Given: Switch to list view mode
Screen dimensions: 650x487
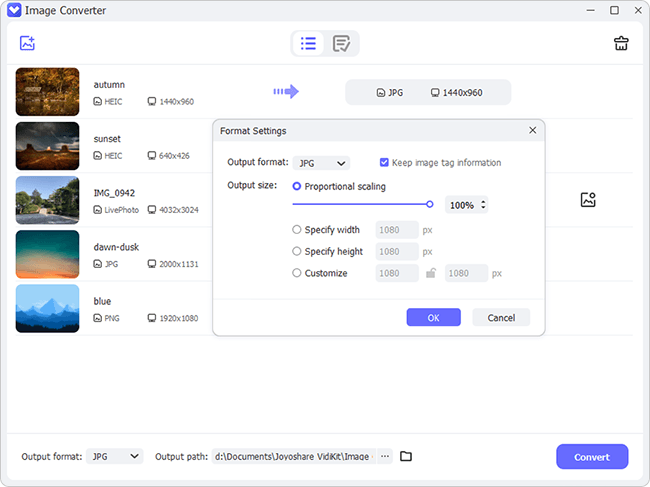Looking at the screenshot, I should pos(308,43).
